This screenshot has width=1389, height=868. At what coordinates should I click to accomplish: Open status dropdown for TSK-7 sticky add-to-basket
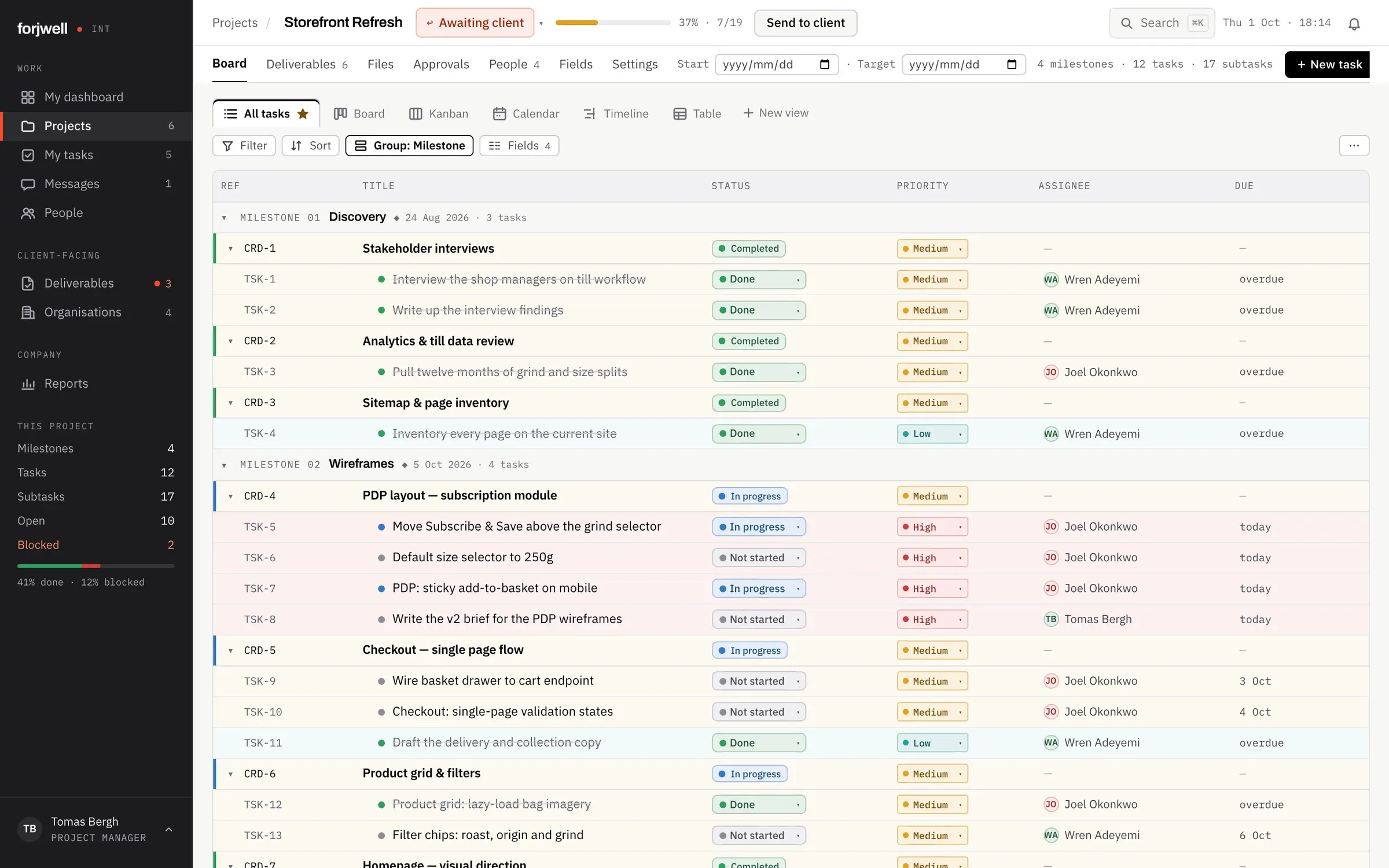[x=759, y=589]
